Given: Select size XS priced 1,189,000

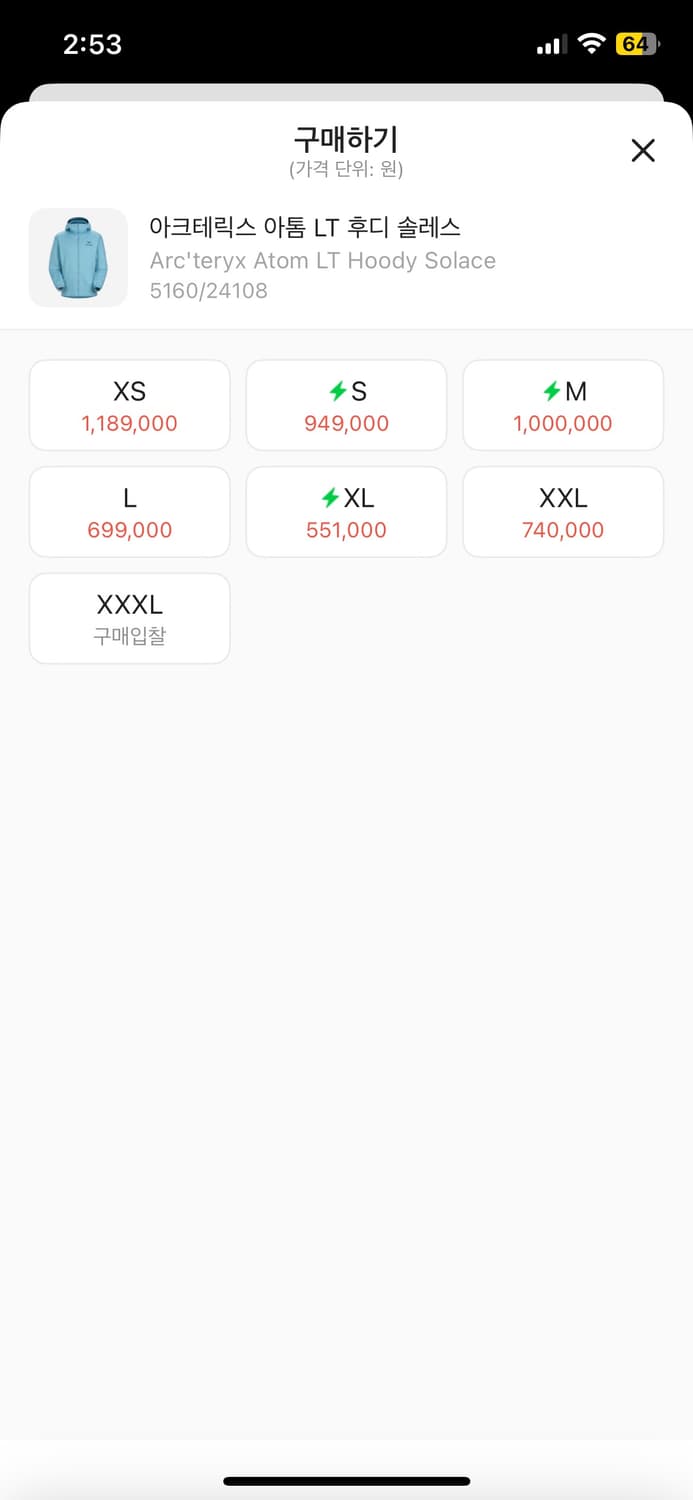Looking at the screenshot, I should click(x=130, y=405).
